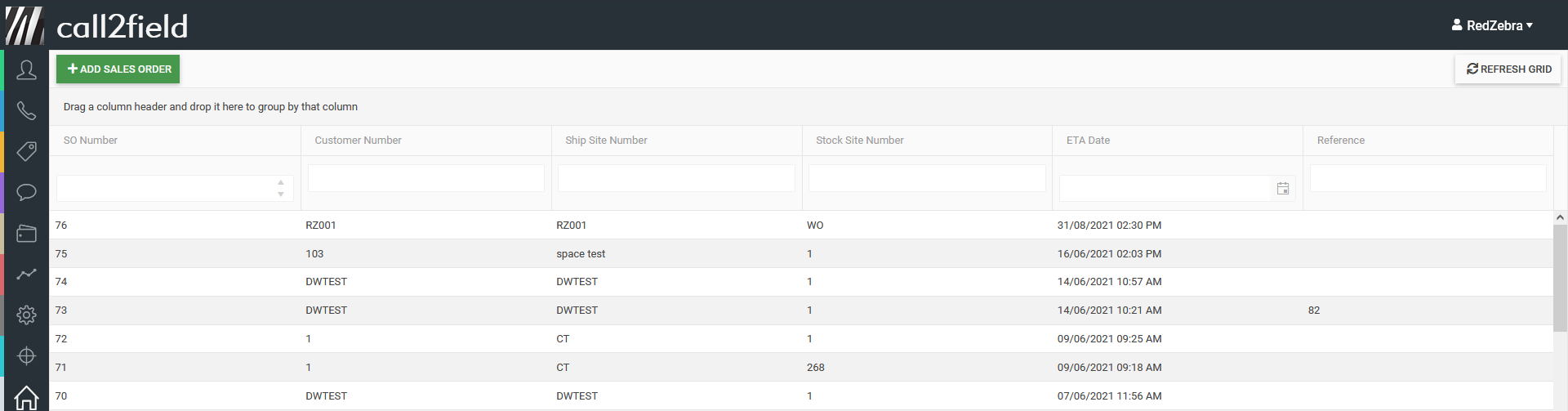Click the Reference filter input field
This screenshot has width=1568, height=411.
click(1428, 178)
